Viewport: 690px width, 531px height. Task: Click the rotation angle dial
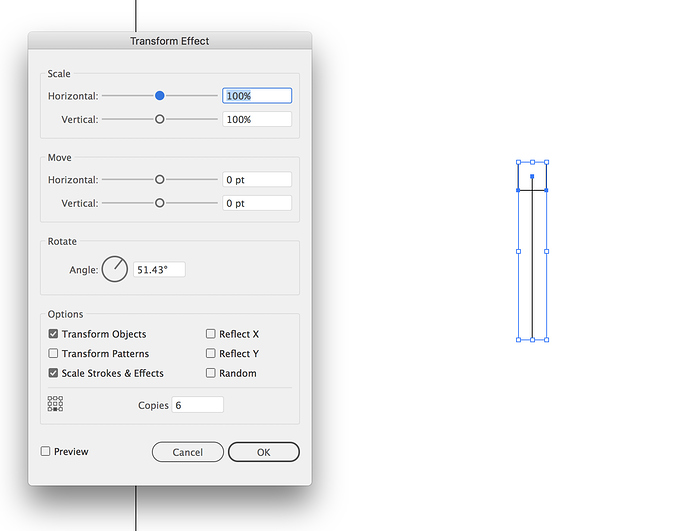coord(114,269)
